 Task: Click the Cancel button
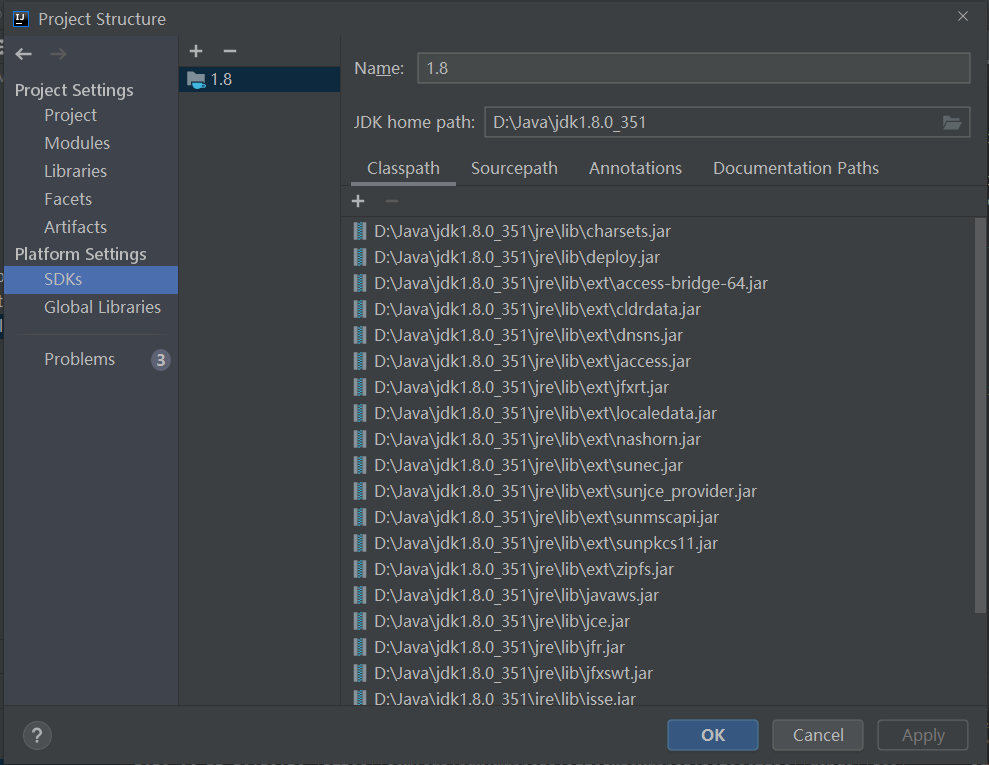[x=818, y=735]
